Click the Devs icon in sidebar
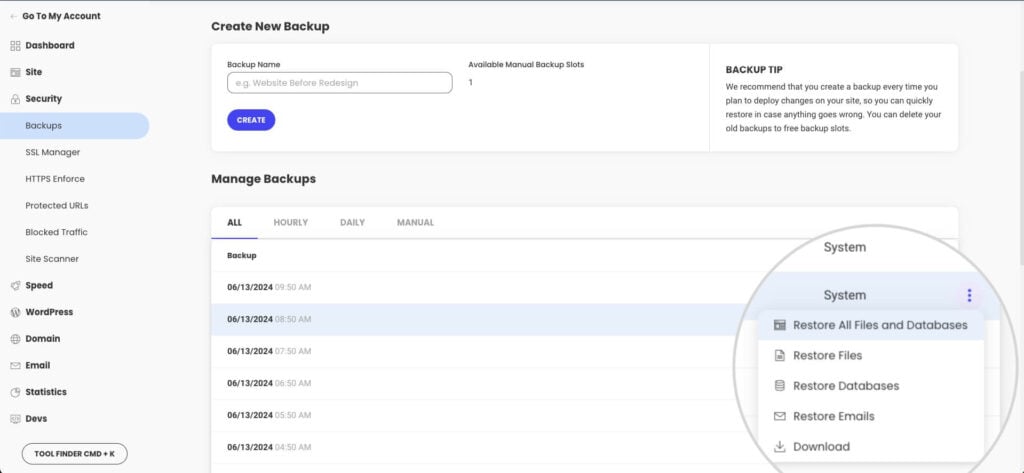Viewport: 1024px width, 473px height. (16, 419)
